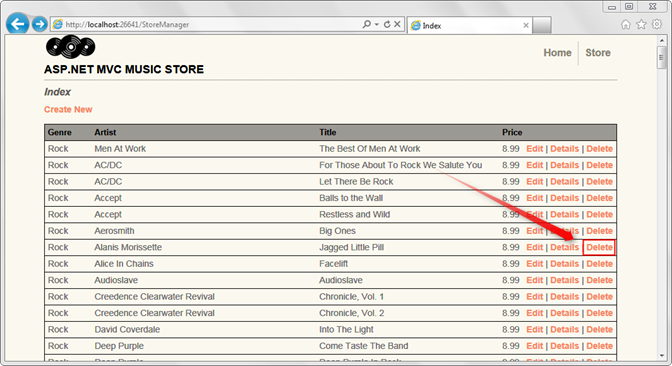Go back with the browser Back arrow

pyautogui.click(x=18, y=24)
